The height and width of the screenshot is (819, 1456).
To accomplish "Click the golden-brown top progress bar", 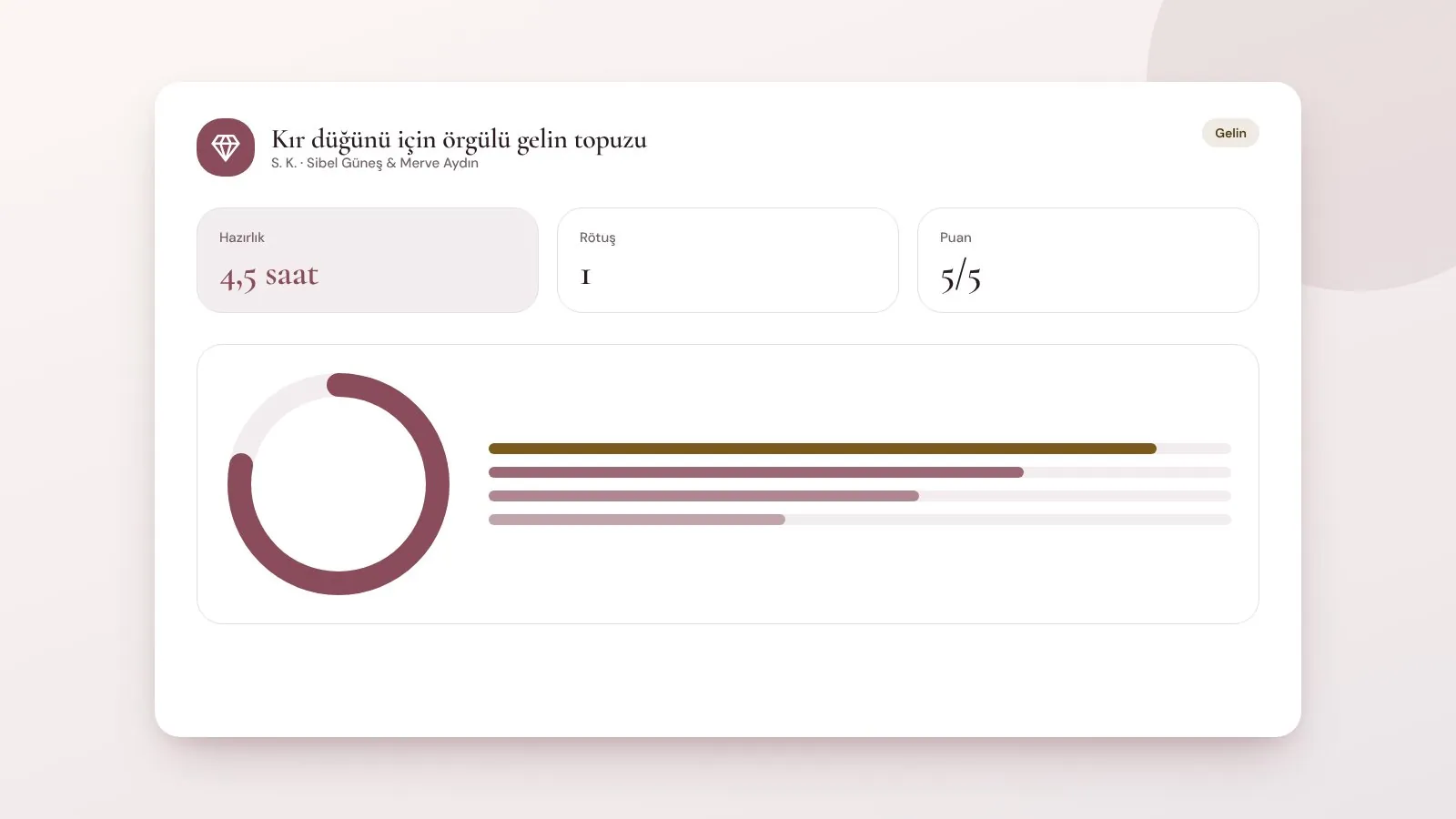I will [x=823, y=449].
